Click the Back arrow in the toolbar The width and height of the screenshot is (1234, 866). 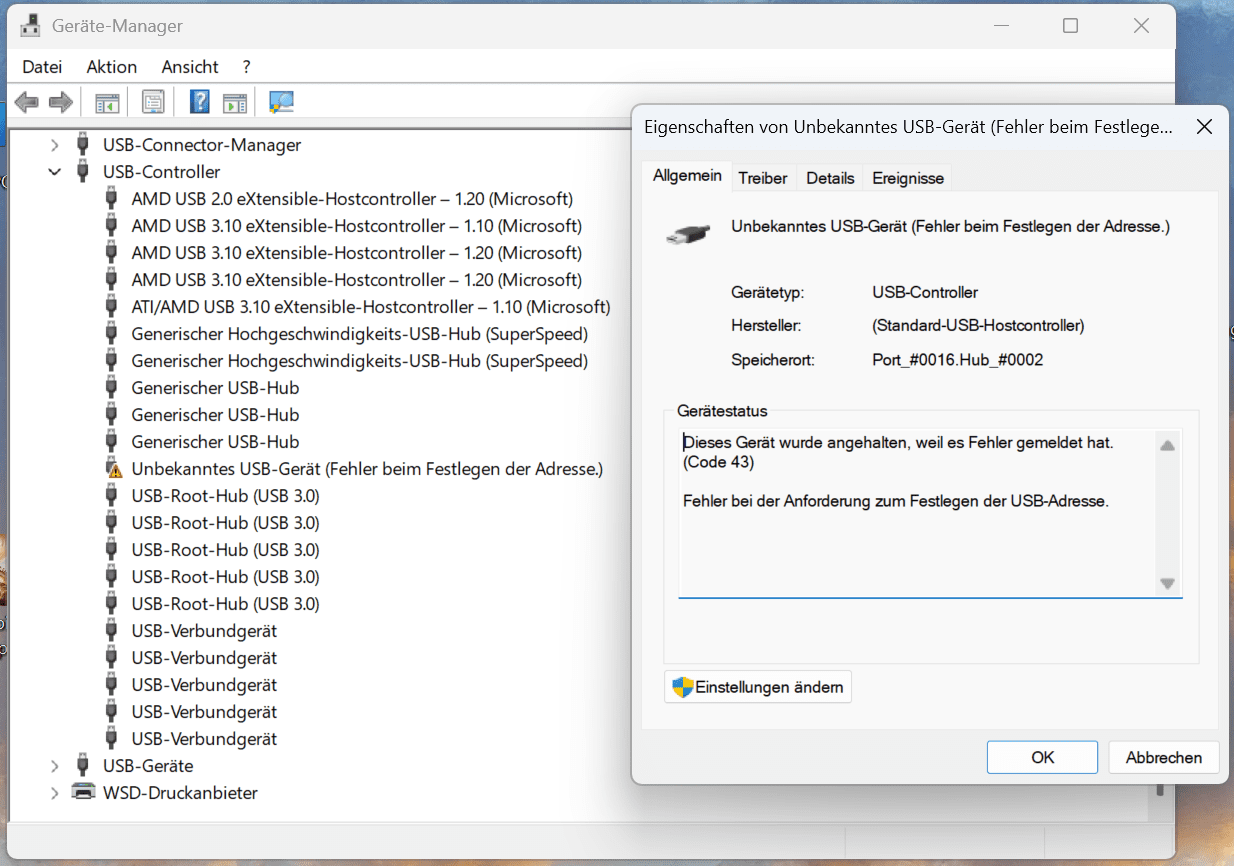(27, 102)
